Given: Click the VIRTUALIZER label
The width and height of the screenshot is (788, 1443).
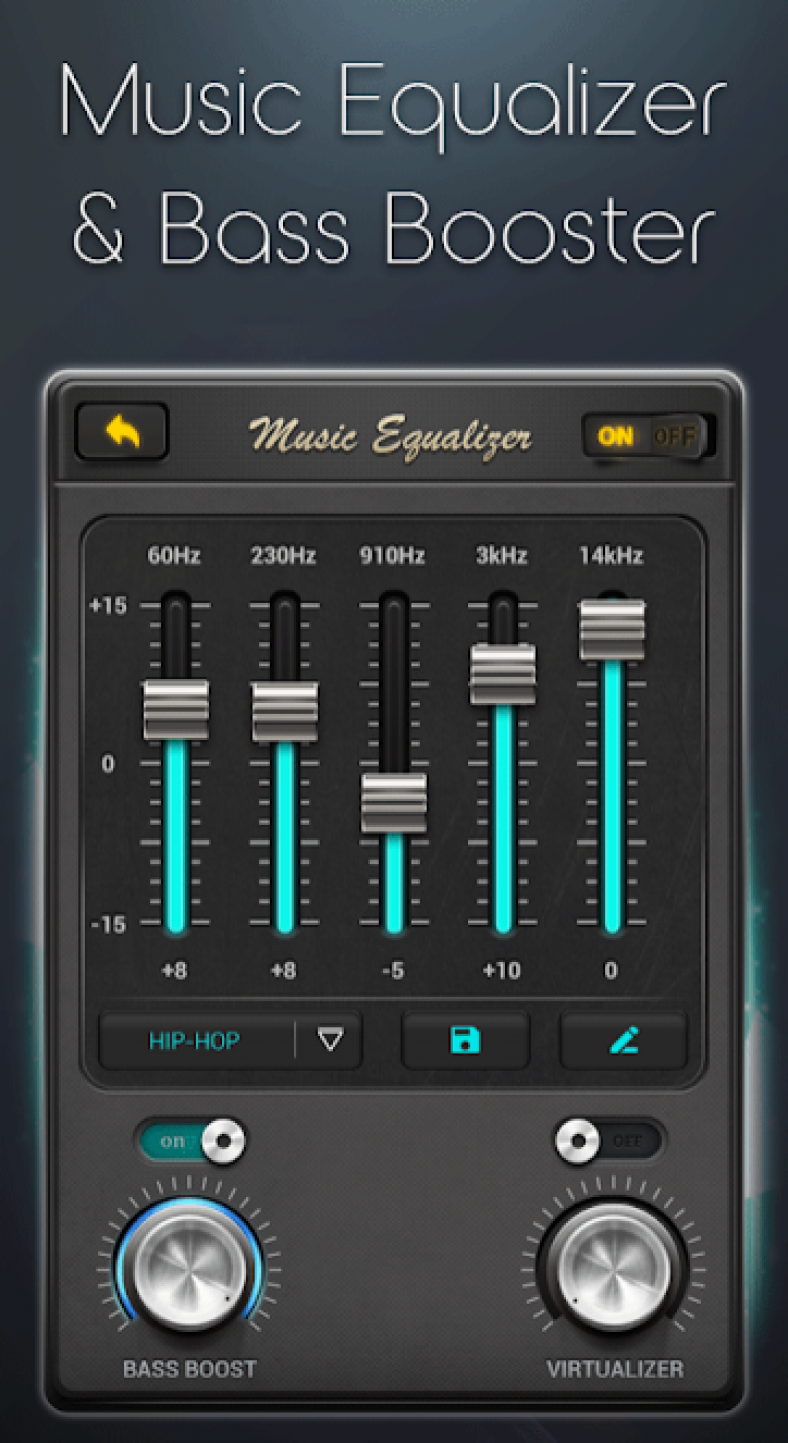Looking at the screenshot, I should (x=615, y=1369).
